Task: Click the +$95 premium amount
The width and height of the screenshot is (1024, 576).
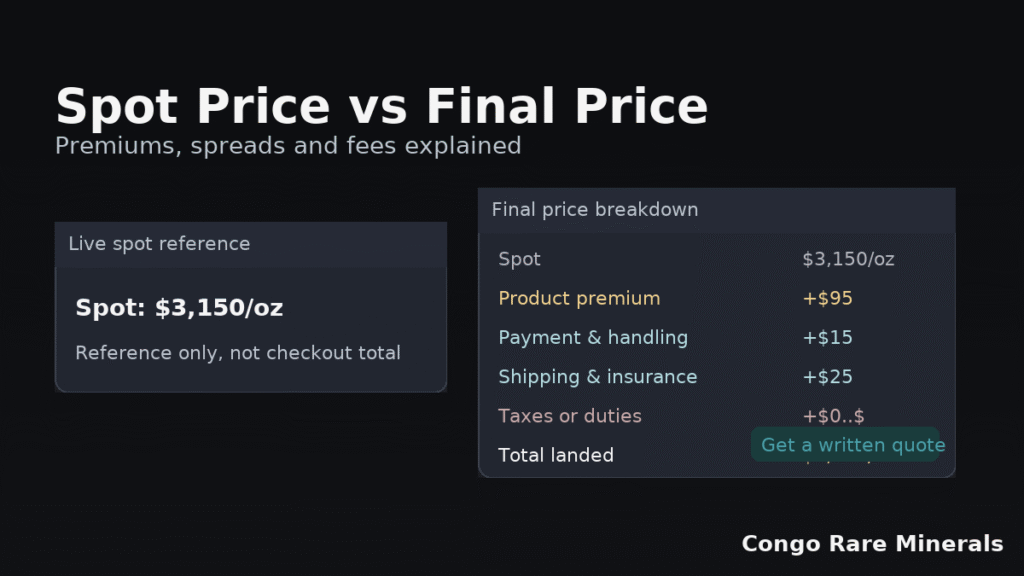Action: [x=827, y=298]
